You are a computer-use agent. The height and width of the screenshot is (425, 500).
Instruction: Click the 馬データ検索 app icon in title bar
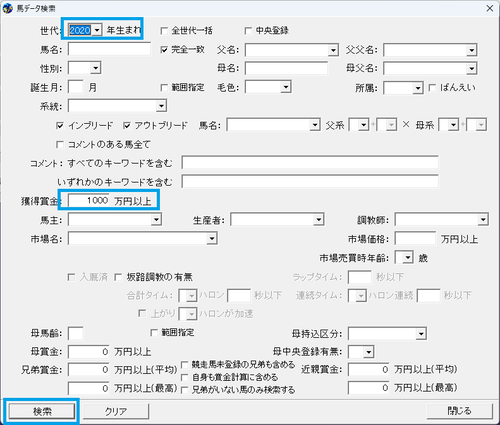click(7, 8)
